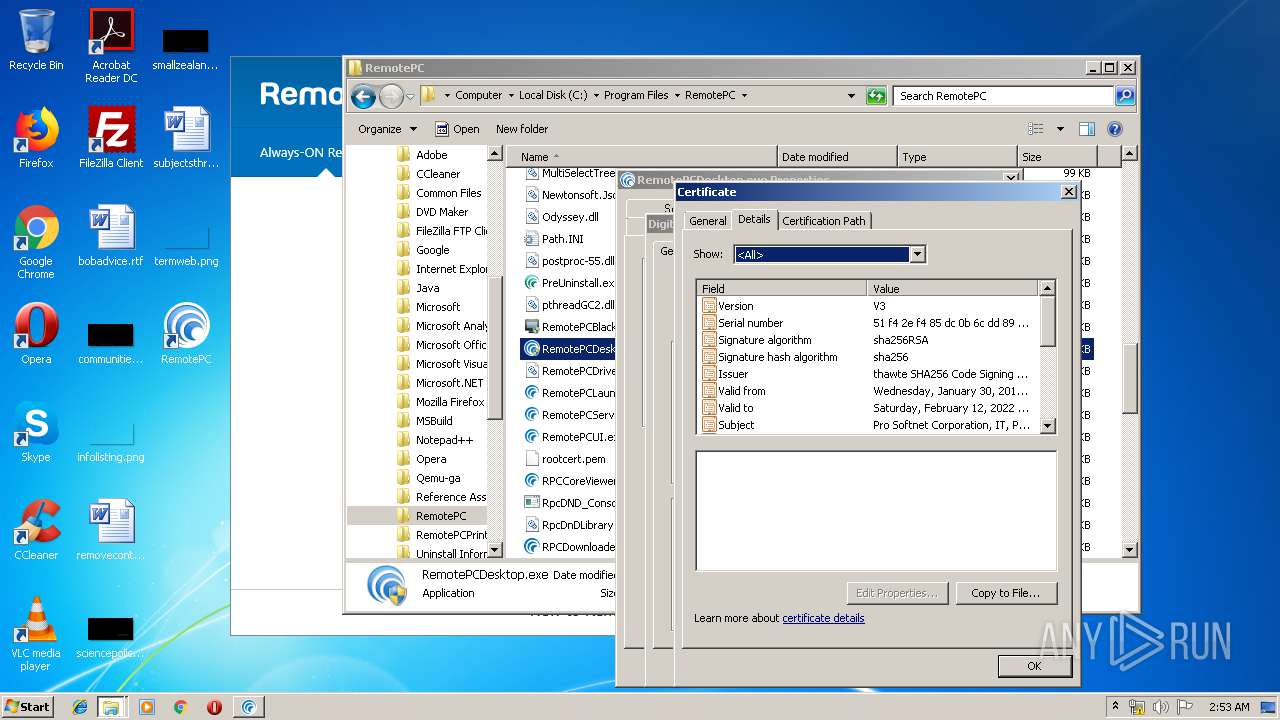The image size is (1280, 720).
Task: Open the Field column header
Action: (x=782, y=289)
